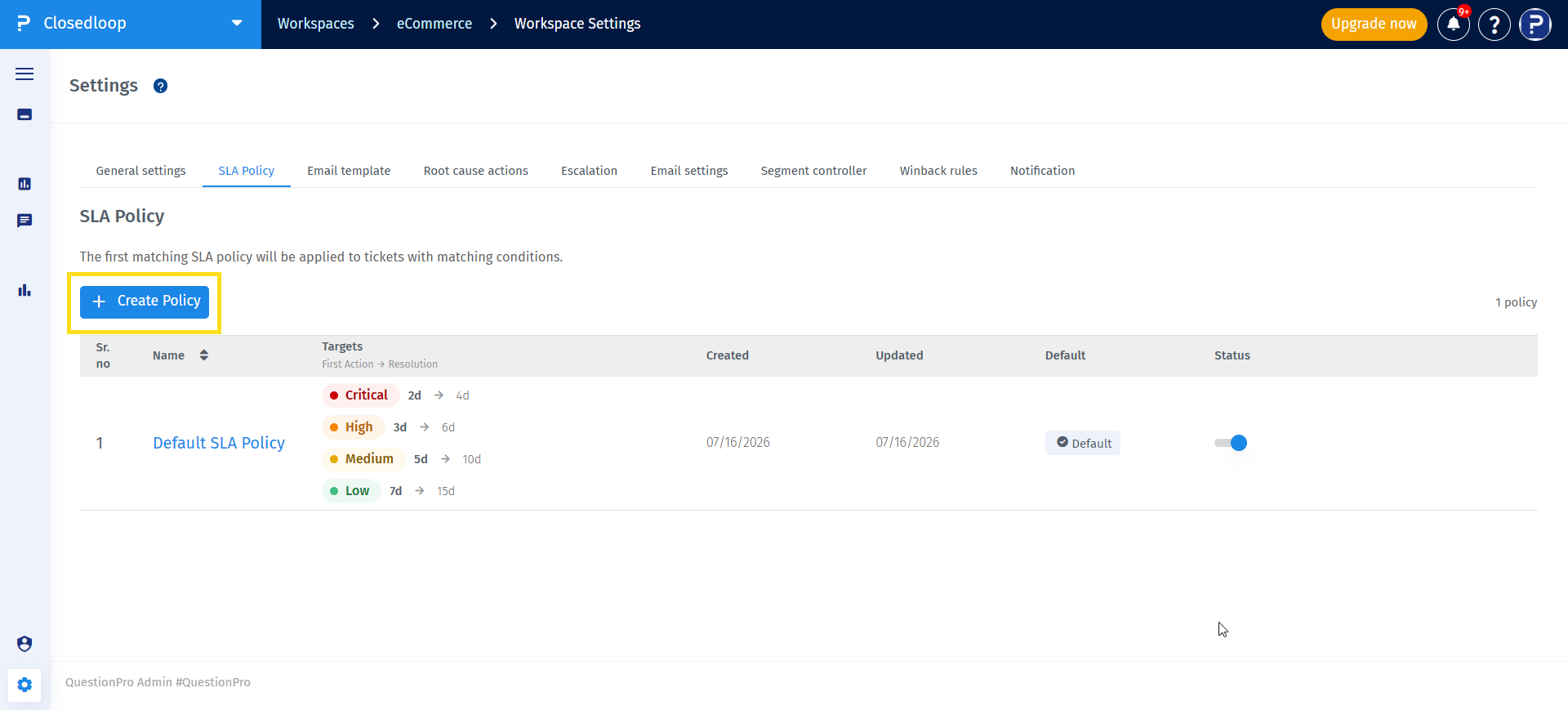The image size is (1568, 710).
Task: Click Workspace Settings breadcrumb
Action: [x=577, y=24]
